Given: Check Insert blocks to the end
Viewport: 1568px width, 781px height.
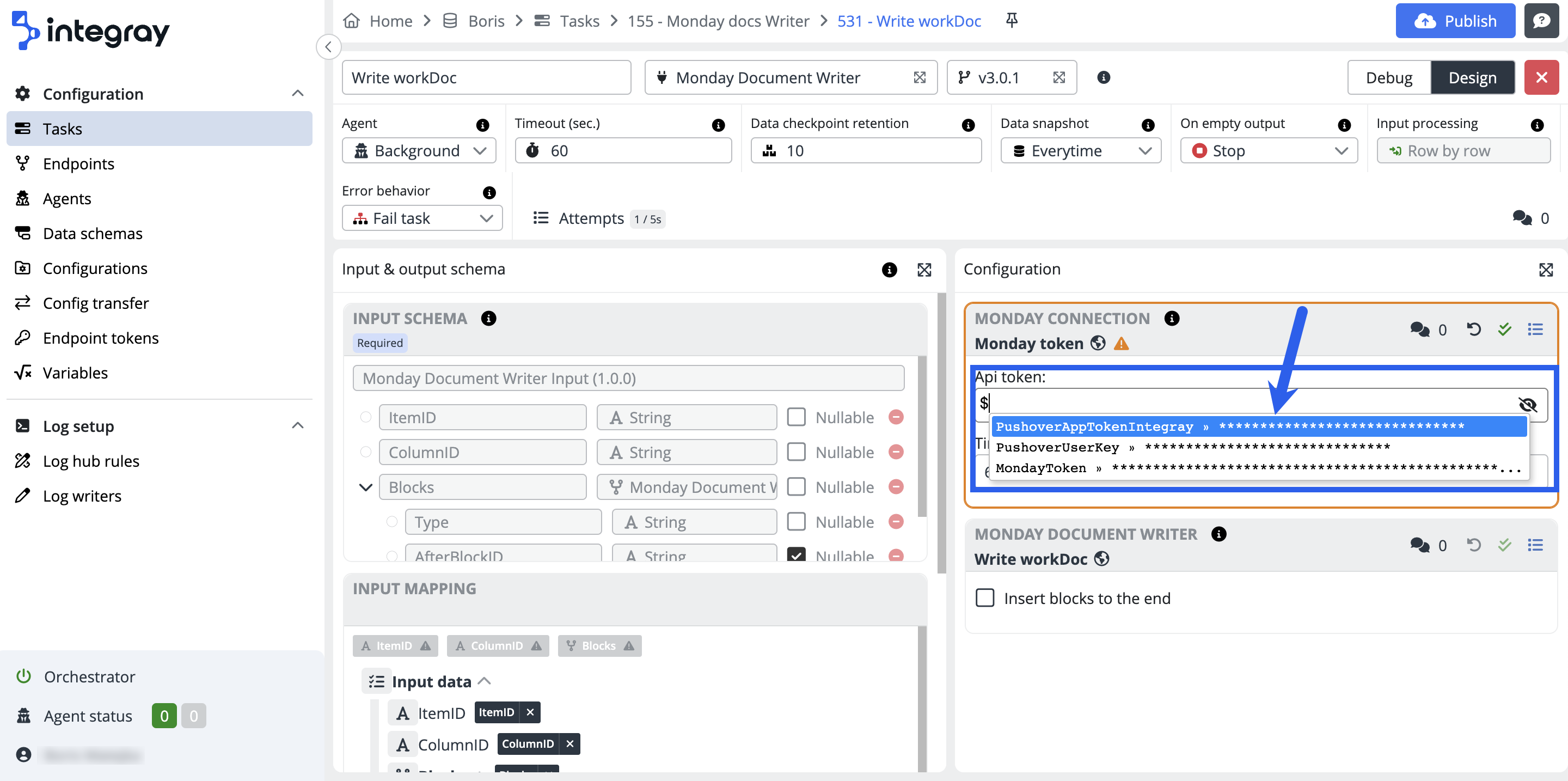Looking at the screenshot, I should tap(984, 598).
